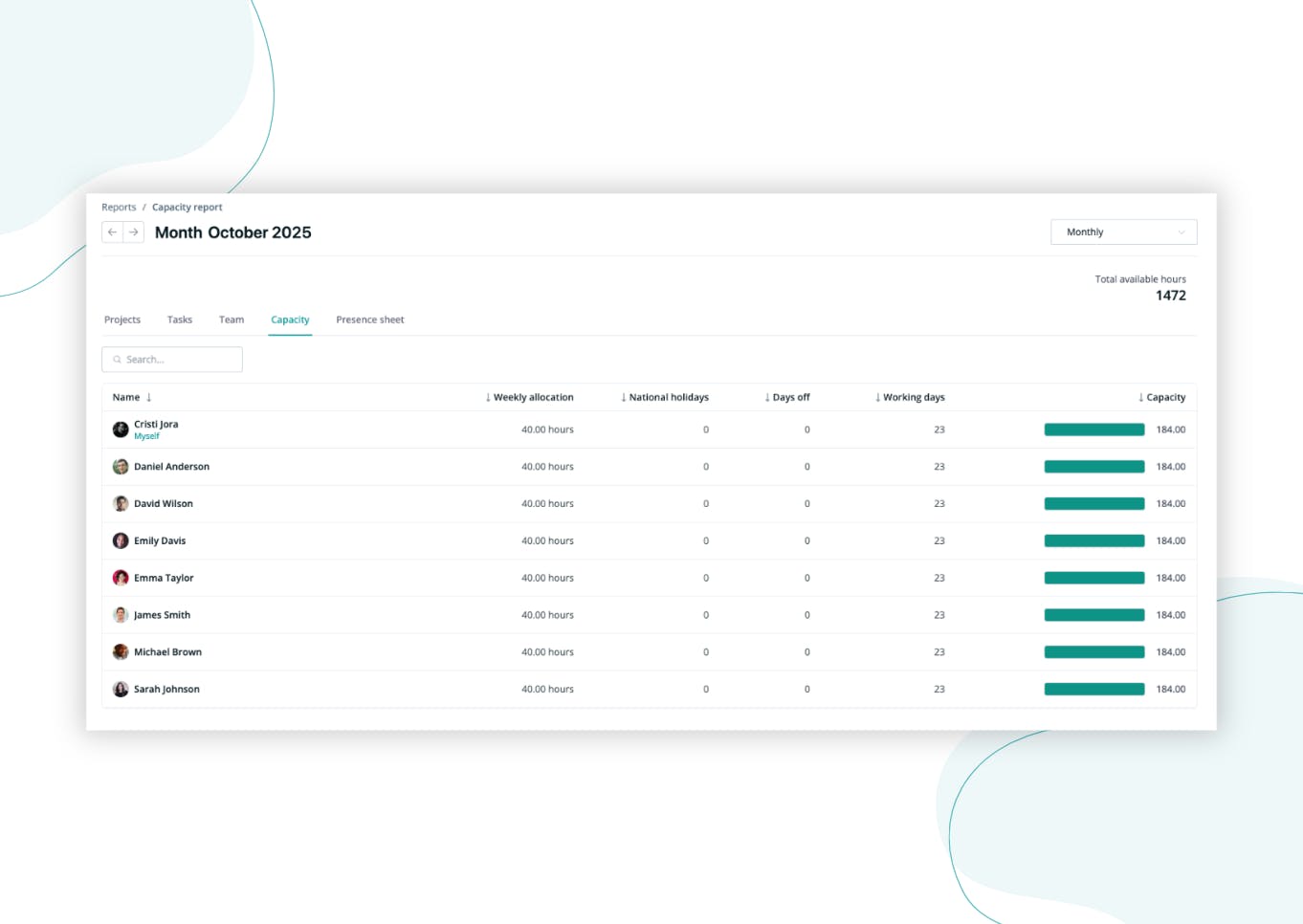This screenshot has width=1303, height=924.
Task: Select Sarah Johnson's avatar
Action: [120, 689]
